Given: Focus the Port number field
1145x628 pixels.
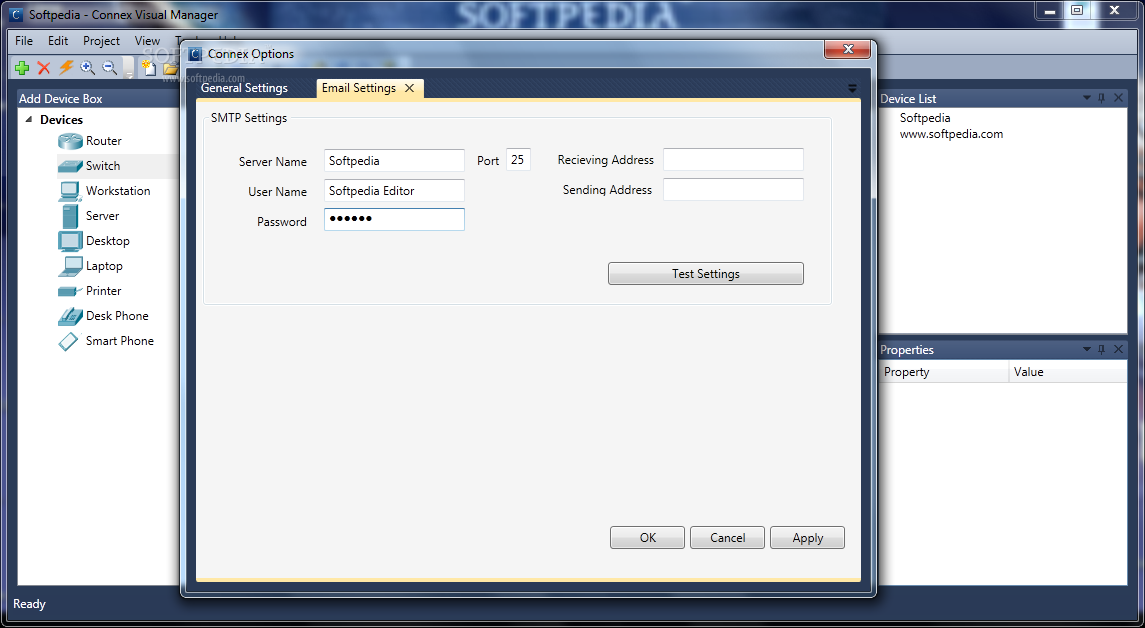Looking at the screenshot, I should coord(518,160).
